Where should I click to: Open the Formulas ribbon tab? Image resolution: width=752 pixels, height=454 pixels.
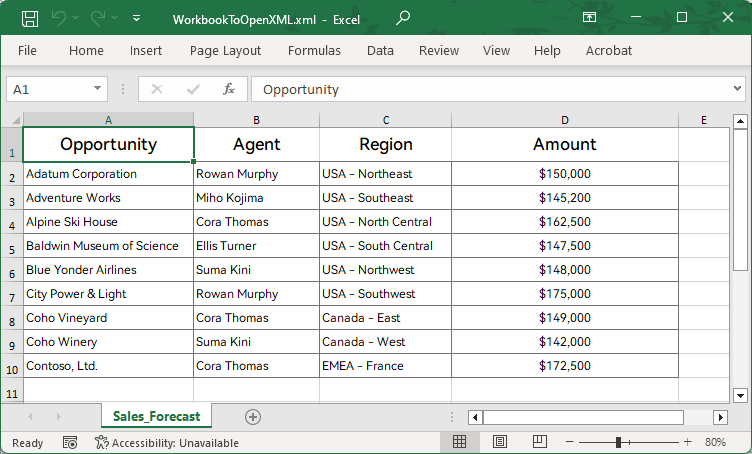[x=314, y=50]
